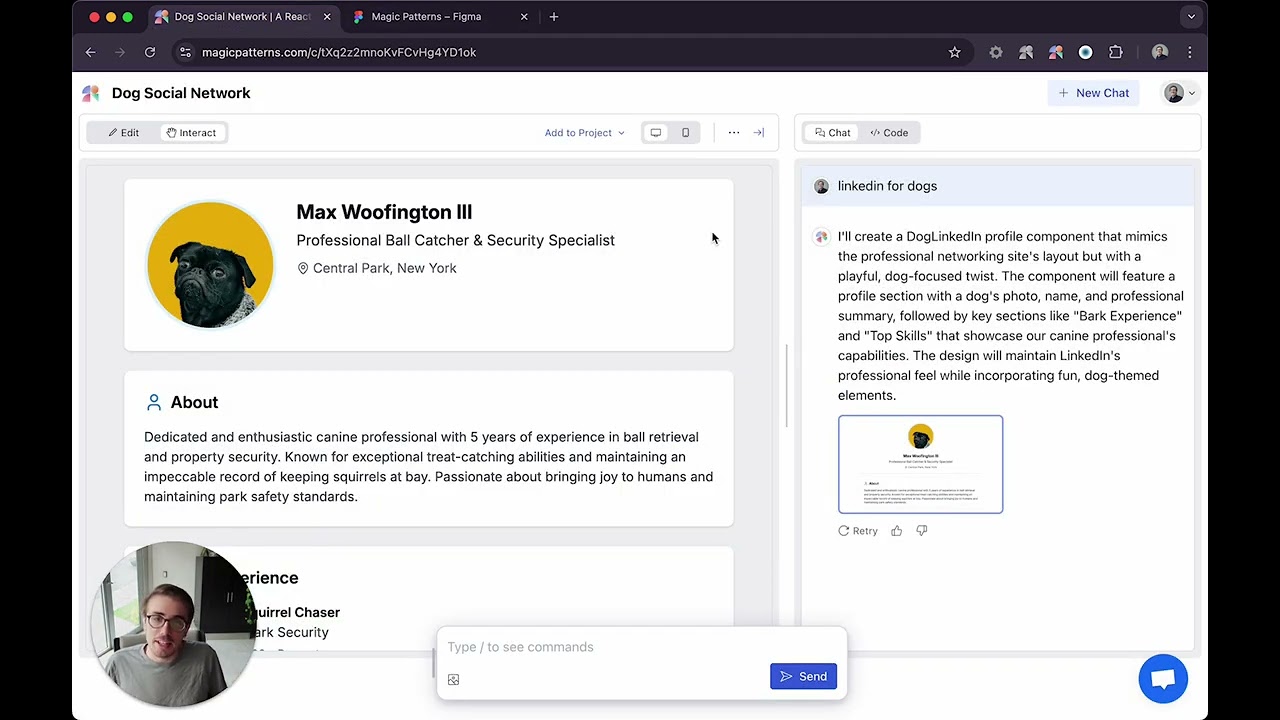
Task: Click the preview pane scrollbar
Action: (x=786, y=385)
